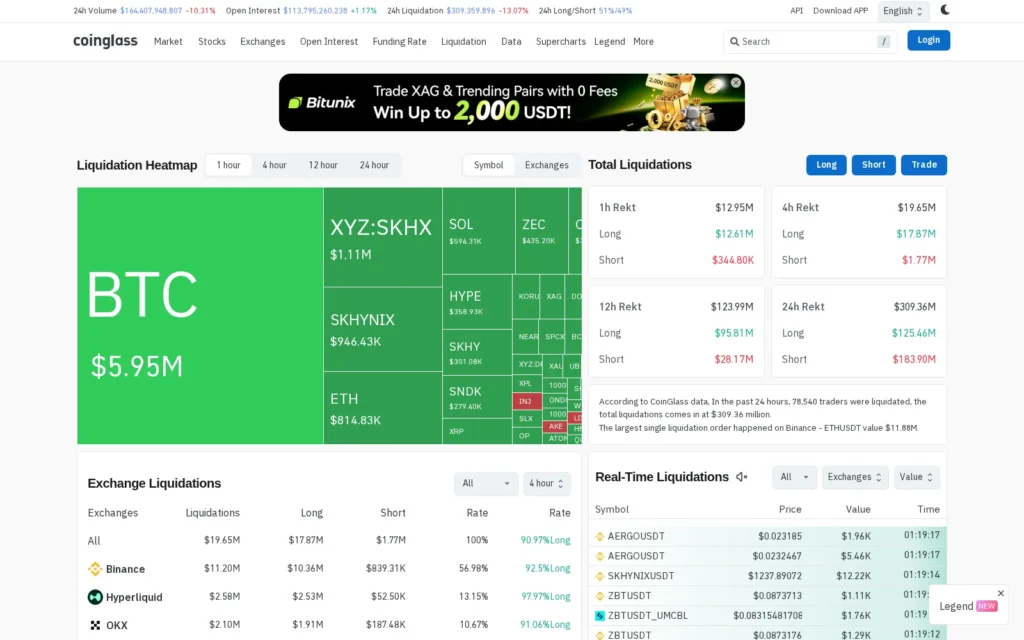The image size is (1024, 640).
Task: Close the Legend popup
Action: tap(1000, 593)
